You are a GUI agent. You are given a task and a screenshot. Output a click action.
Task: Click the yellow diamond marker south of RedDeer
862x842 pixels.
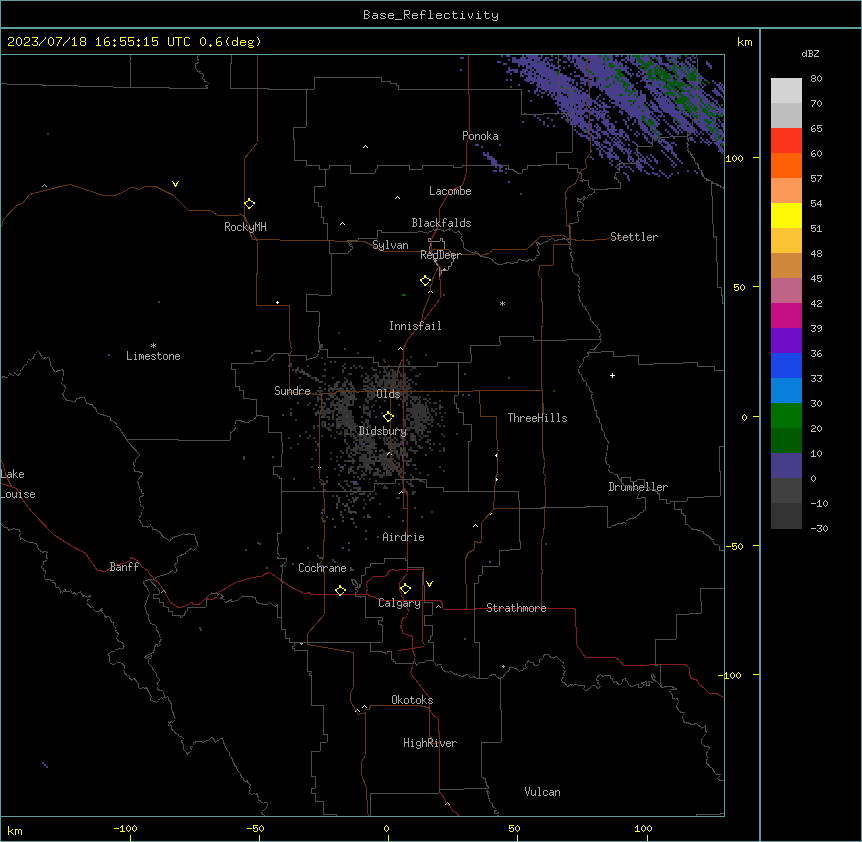coord(425,281)
